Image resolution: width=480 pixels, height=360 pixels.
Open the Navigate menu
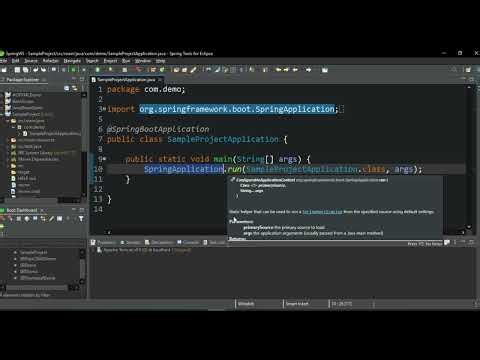pyautogui.click(x=72, y=61)
